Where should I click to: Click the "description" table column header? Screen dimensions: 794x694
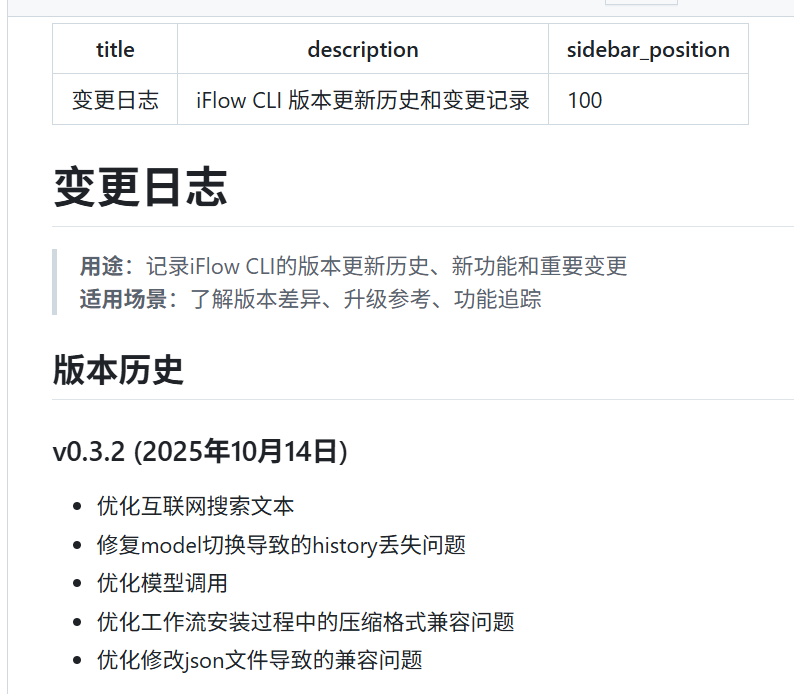coord(362,49)
